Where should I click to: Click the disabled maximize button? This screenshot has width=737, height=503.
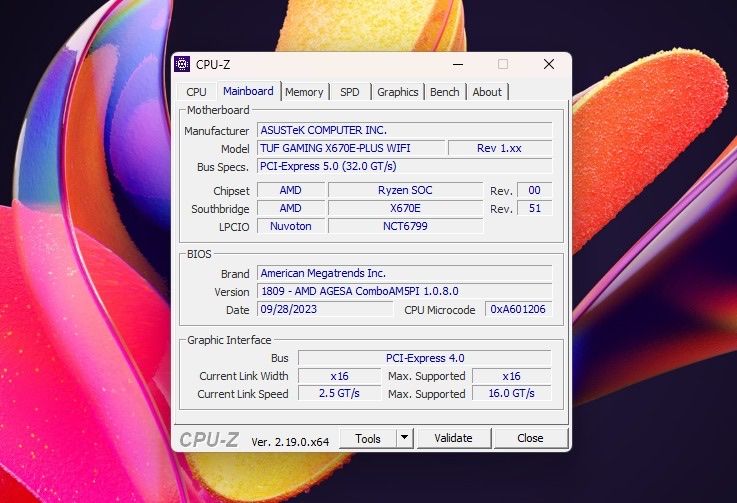point(503,64)
